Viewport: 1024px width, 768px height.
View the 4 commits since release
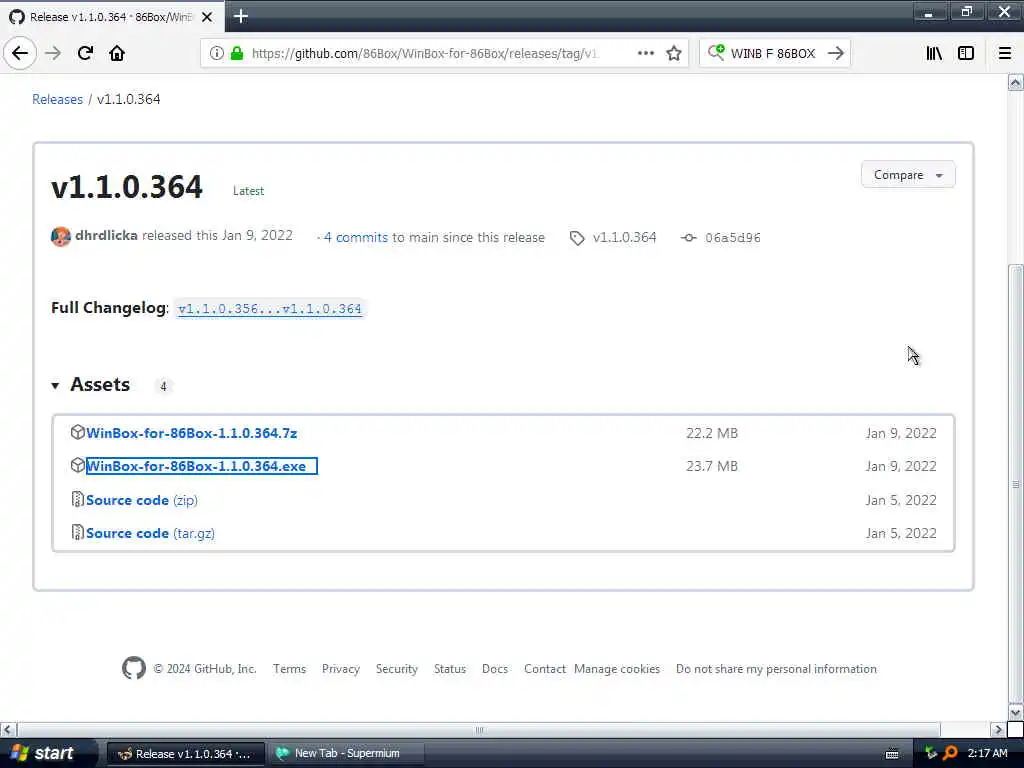pos(355,238)
